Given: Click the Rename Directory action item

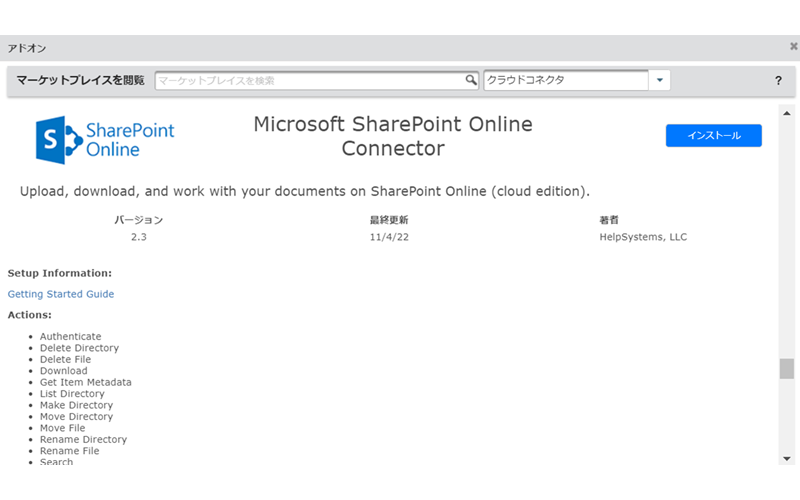Looking at the screenshot, I should click(x=83, y=439).
